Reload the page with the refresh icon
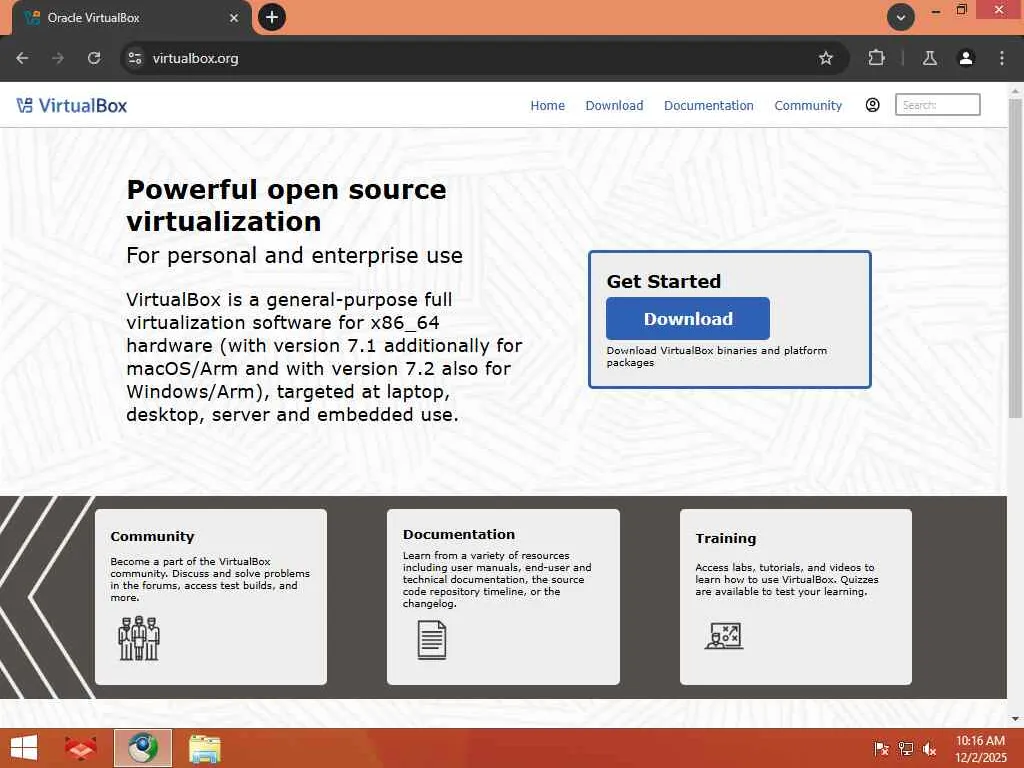 94,58
